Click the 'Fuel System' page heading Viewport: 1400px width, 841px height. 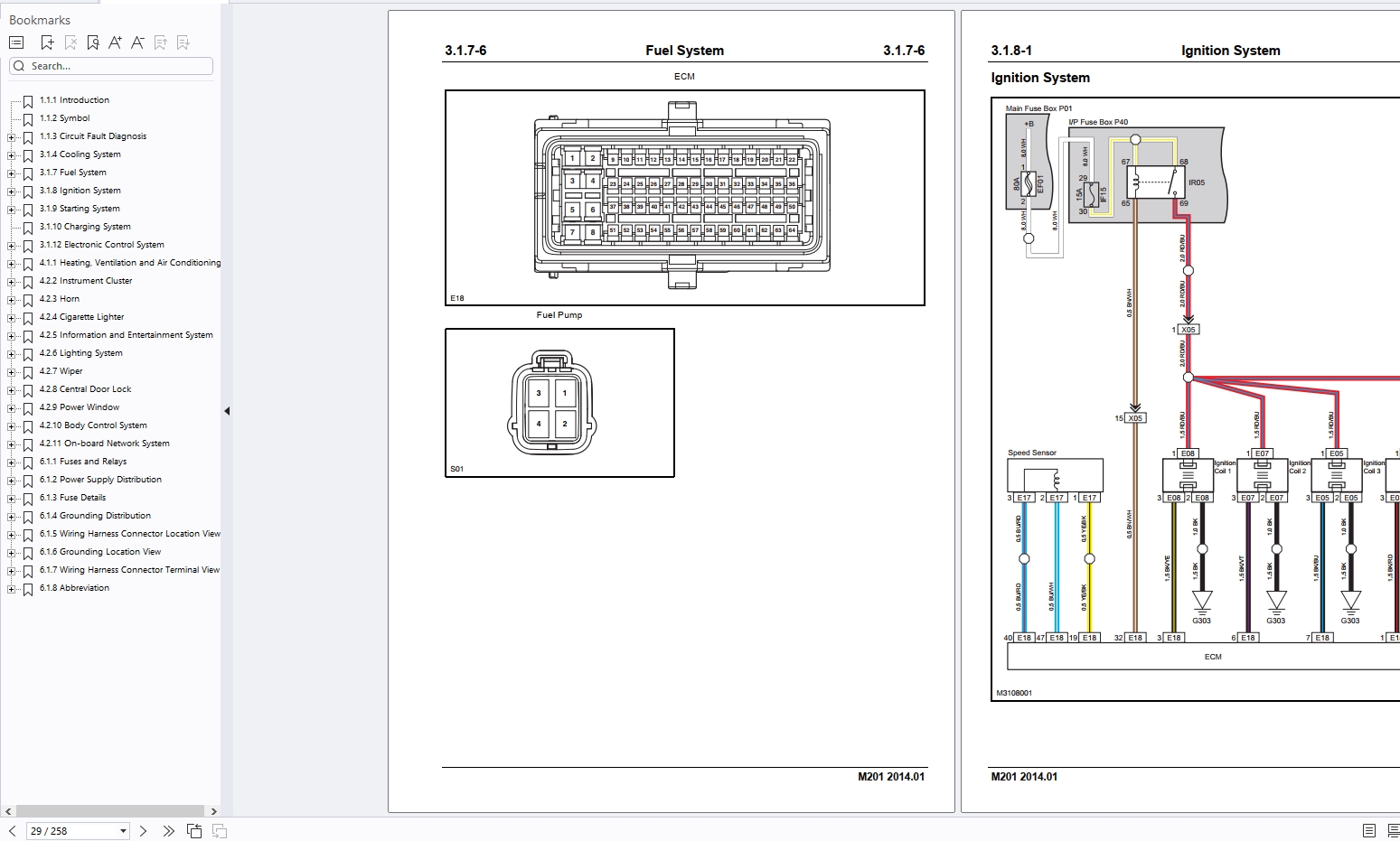[x=684, y=51]
